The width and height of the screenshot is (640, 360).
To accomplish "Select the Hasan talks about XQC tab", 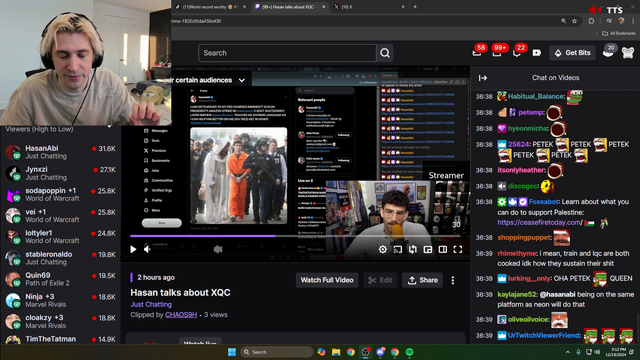I will [x=288, y=7].
